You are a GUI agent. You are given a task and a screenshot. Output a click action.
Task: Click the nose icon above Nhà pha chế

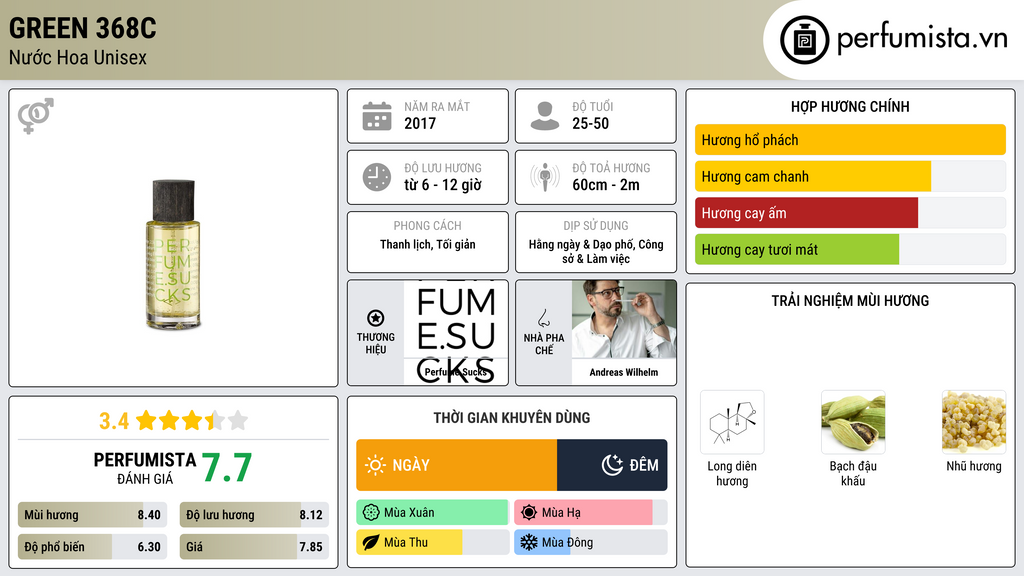coord(543,318)
